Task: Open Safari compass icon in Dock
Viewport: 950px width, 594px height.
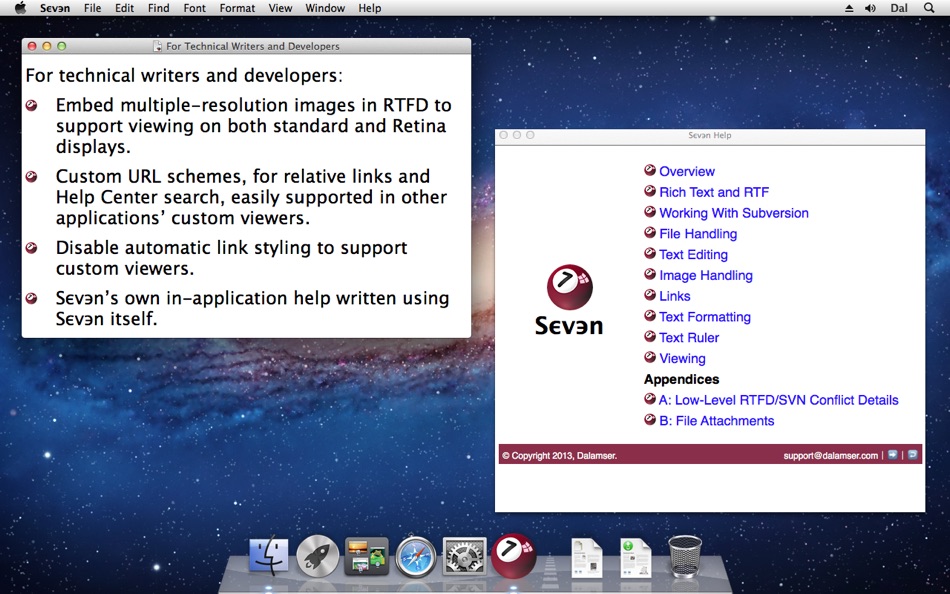Action: [416, 555]
